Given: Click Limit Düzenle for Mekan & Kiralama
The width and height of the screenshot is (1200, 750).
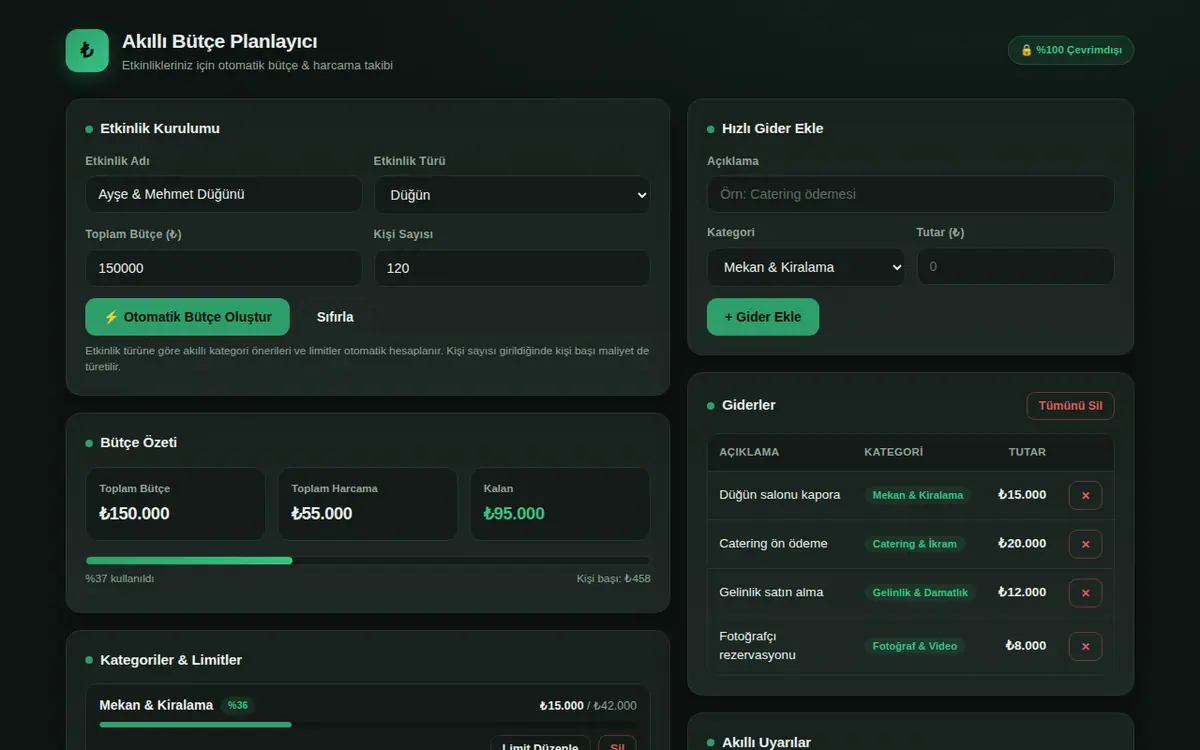Looking at the screenshot, I should point(540,743).
